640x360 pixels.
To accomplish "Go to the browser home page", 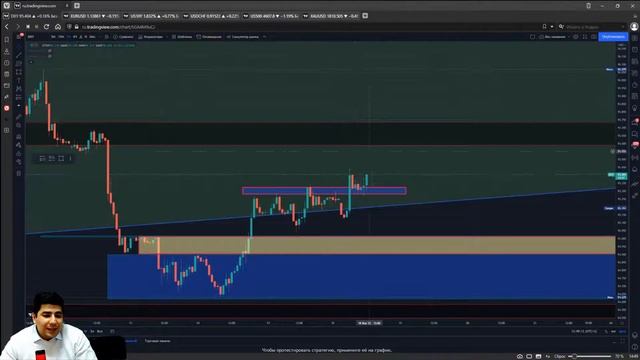I will [58, 27].
